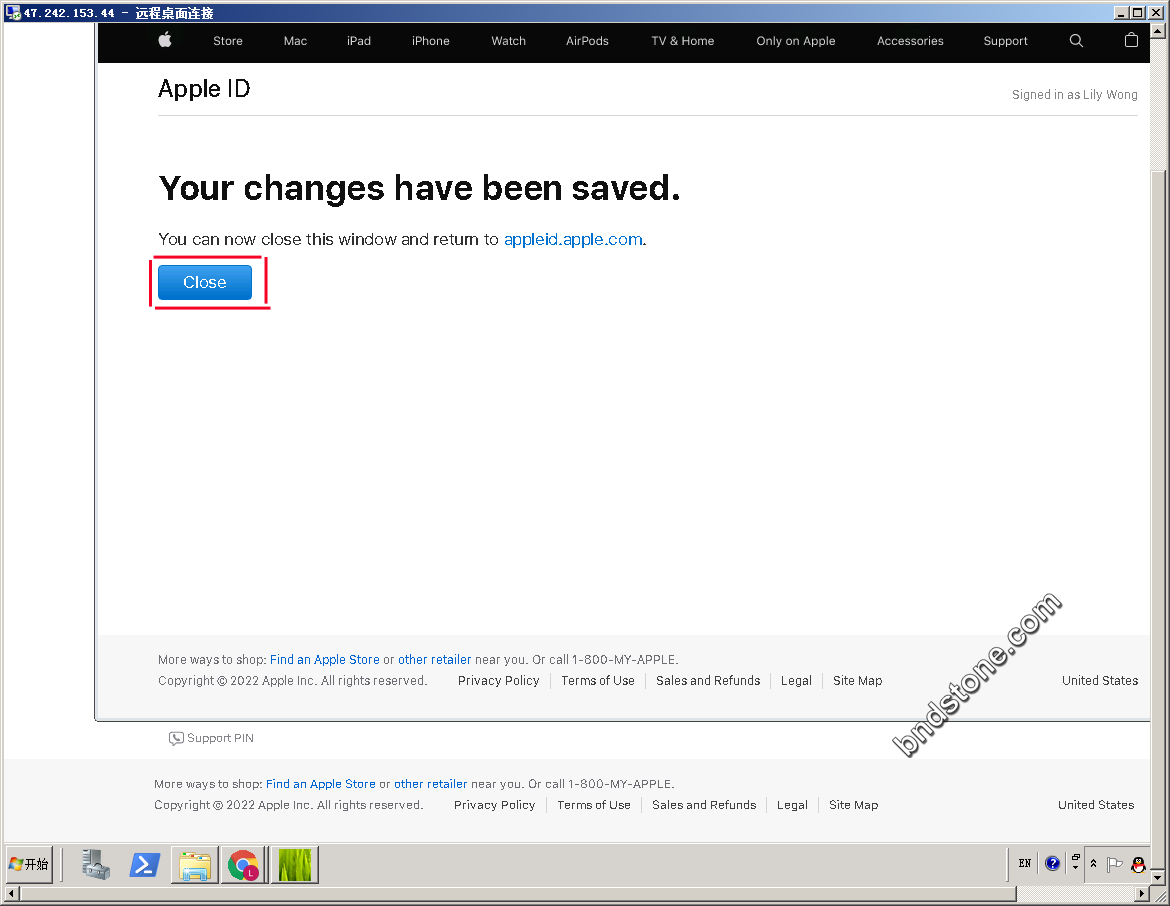1170x906 pixels.
Task: Click the remote desktop title bar icon
Action: pyautogui.click(x=13, y=13)
